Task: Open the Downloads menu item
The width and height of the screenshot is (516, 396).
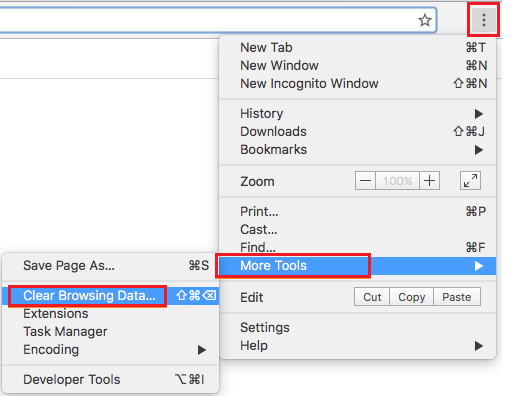Action: click(357, 132)
